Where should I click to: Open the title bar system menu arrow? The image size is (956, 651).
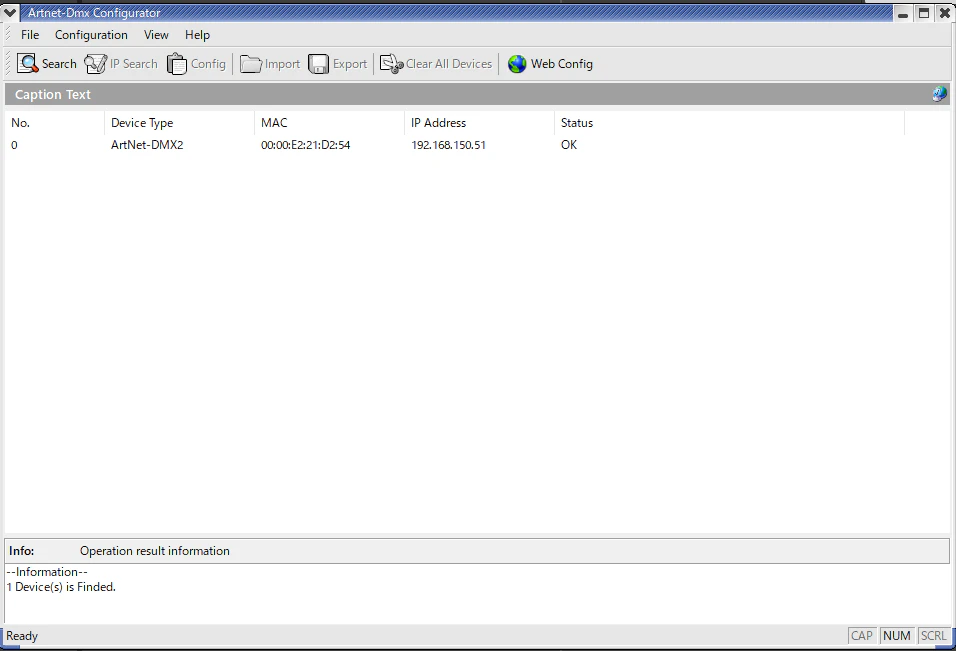(10, 12)
